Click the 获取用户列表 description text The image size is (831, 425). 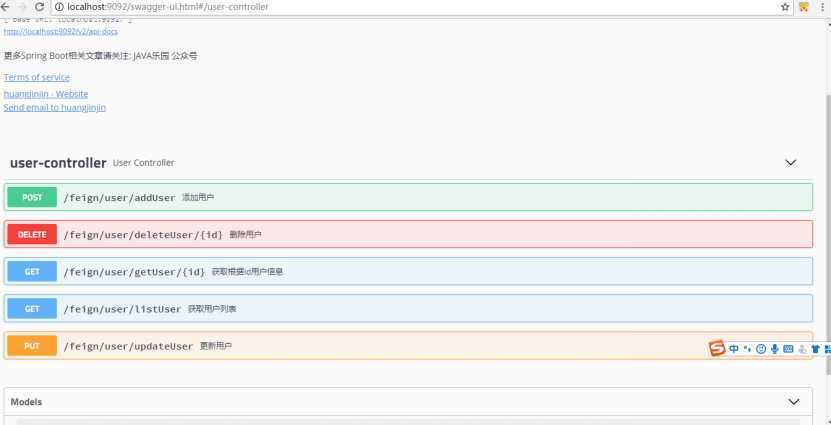[212, 308]
